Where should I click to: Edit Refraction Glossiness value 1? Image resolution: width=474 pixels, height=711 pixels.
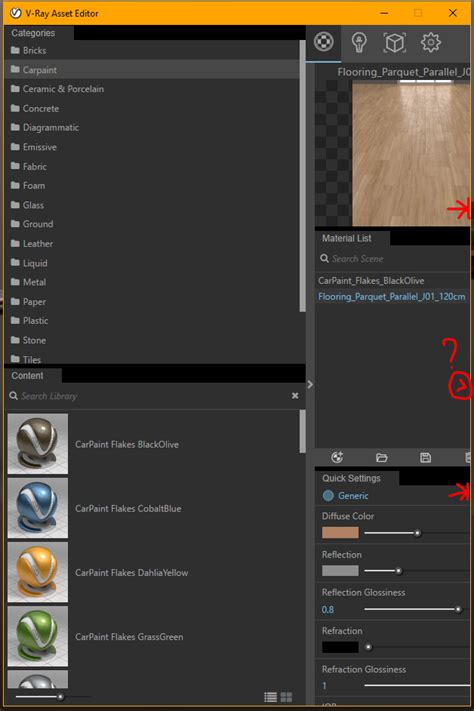click(x=325, y=686)
